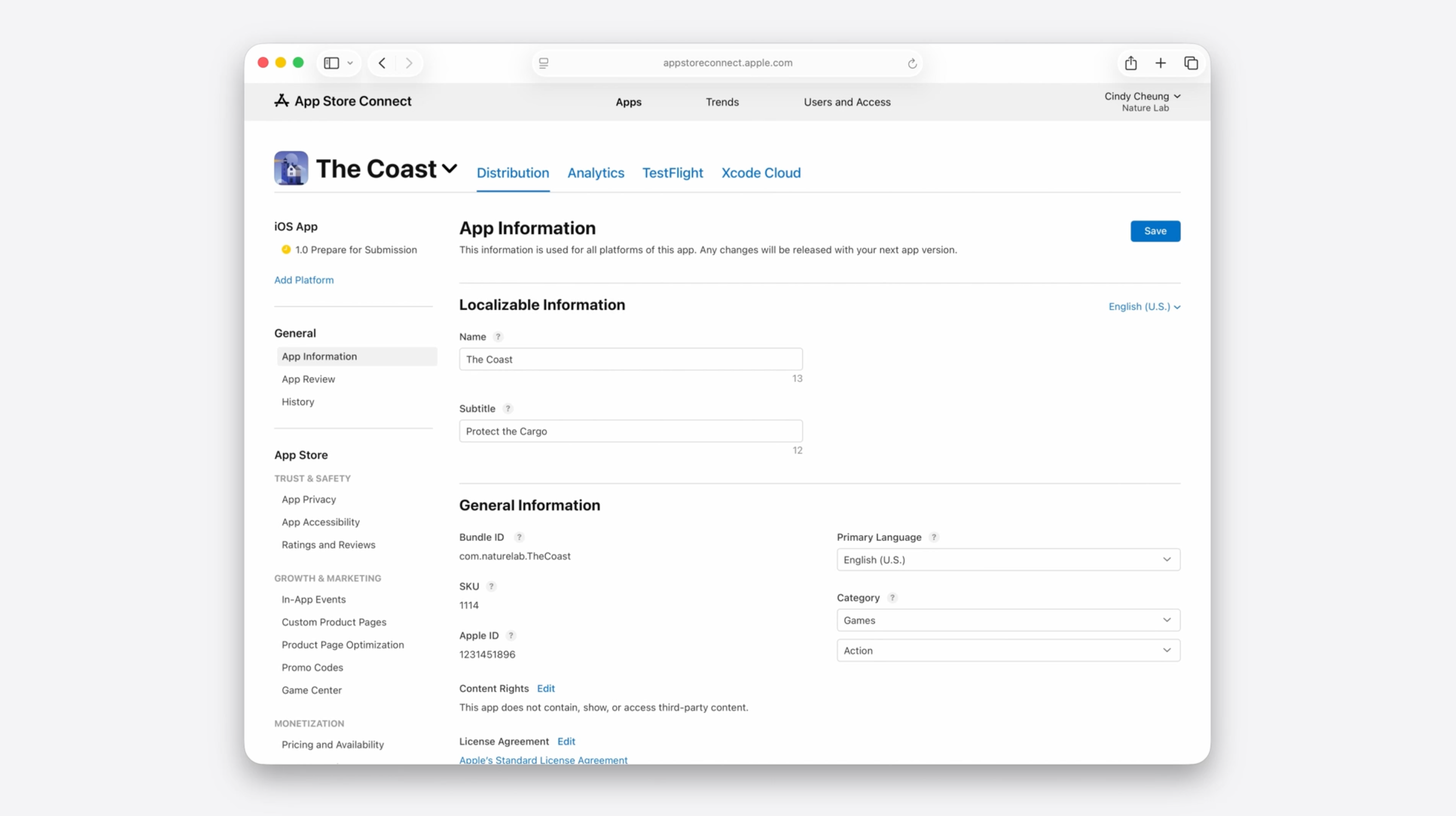The height and width of the screenshot is (816, 1456).
Task: Click the help icon beside Bundle ID
Action: click(x=519, y=537)
